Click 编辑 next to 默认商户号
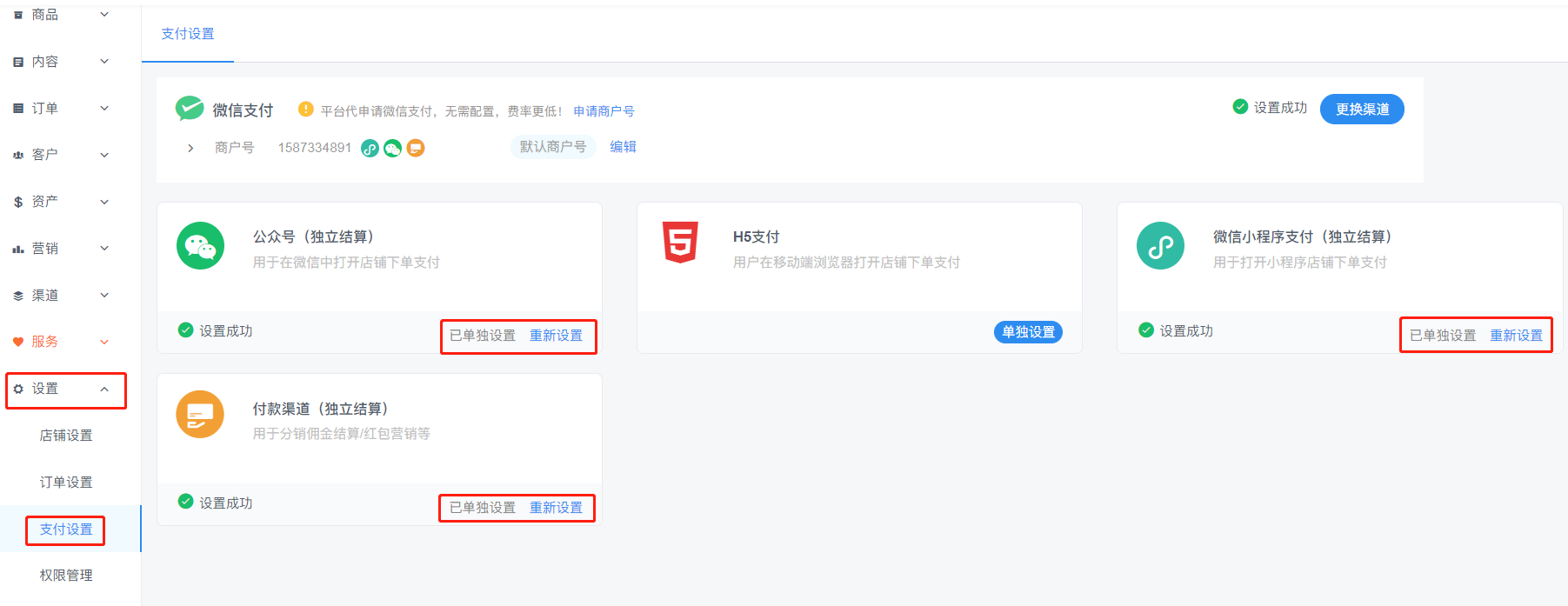The height and width of the screenshot is (606, 1568). 623,147
